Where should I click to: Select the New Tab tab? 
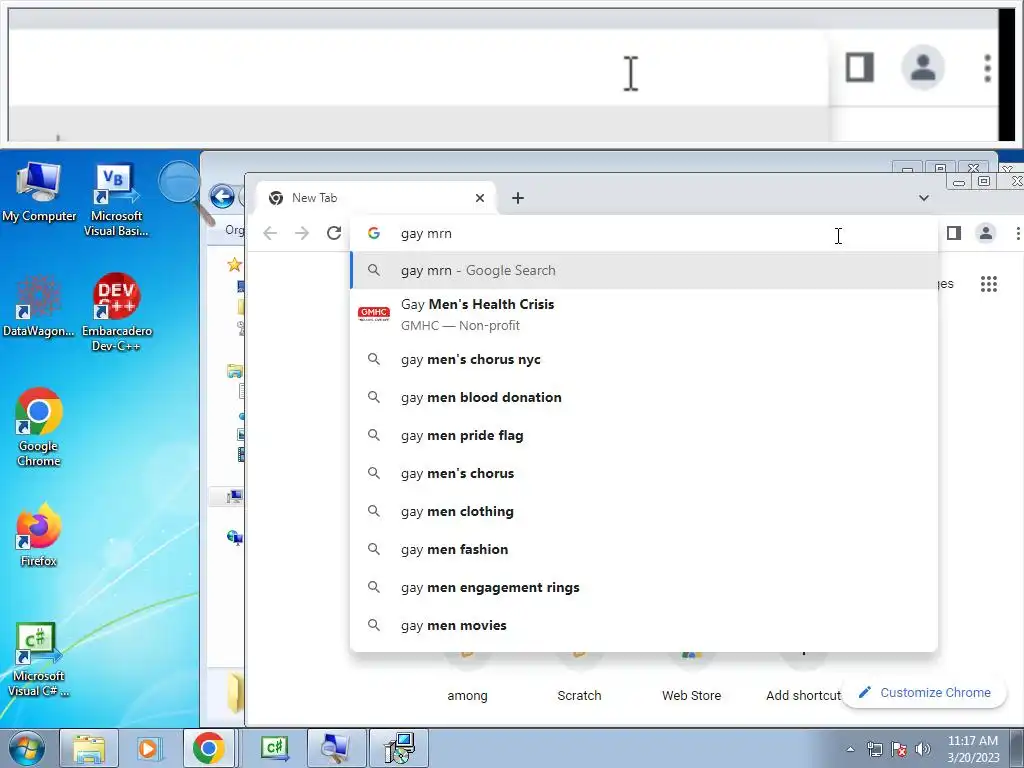point(376,198)
